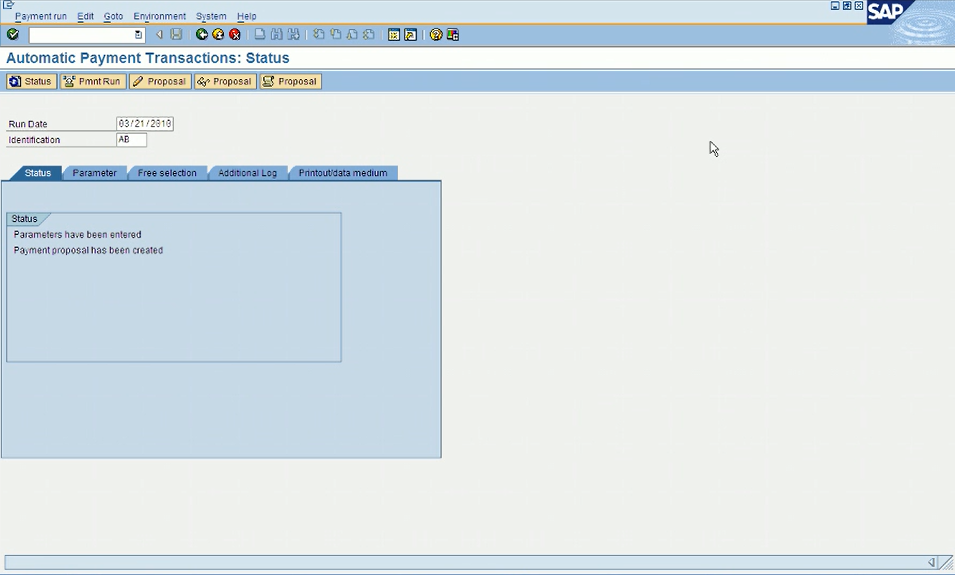Click the Proposal log button

tap(291, 82)
